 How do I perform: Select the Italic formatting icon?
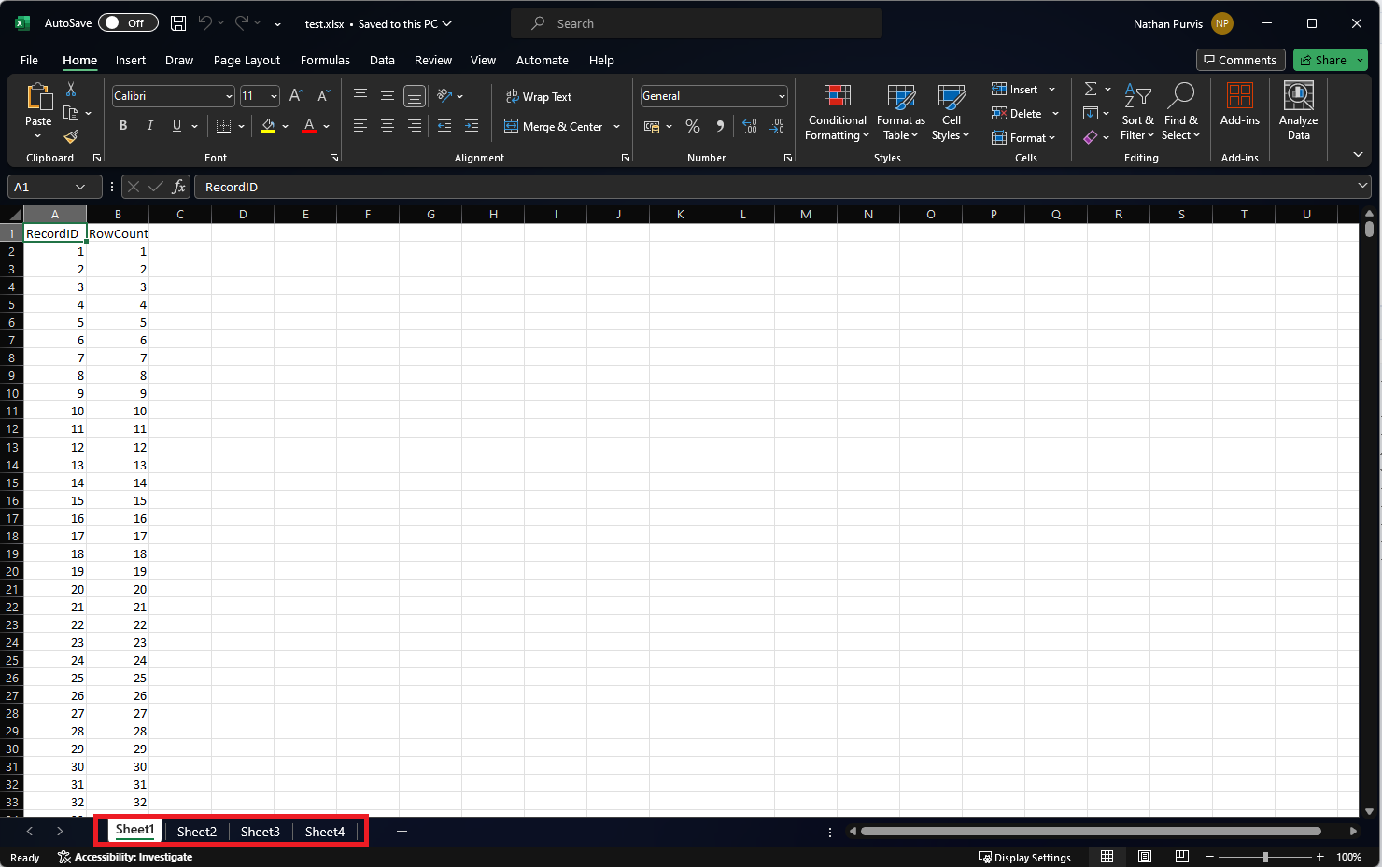pyautogui.click(x=149, y=125)
